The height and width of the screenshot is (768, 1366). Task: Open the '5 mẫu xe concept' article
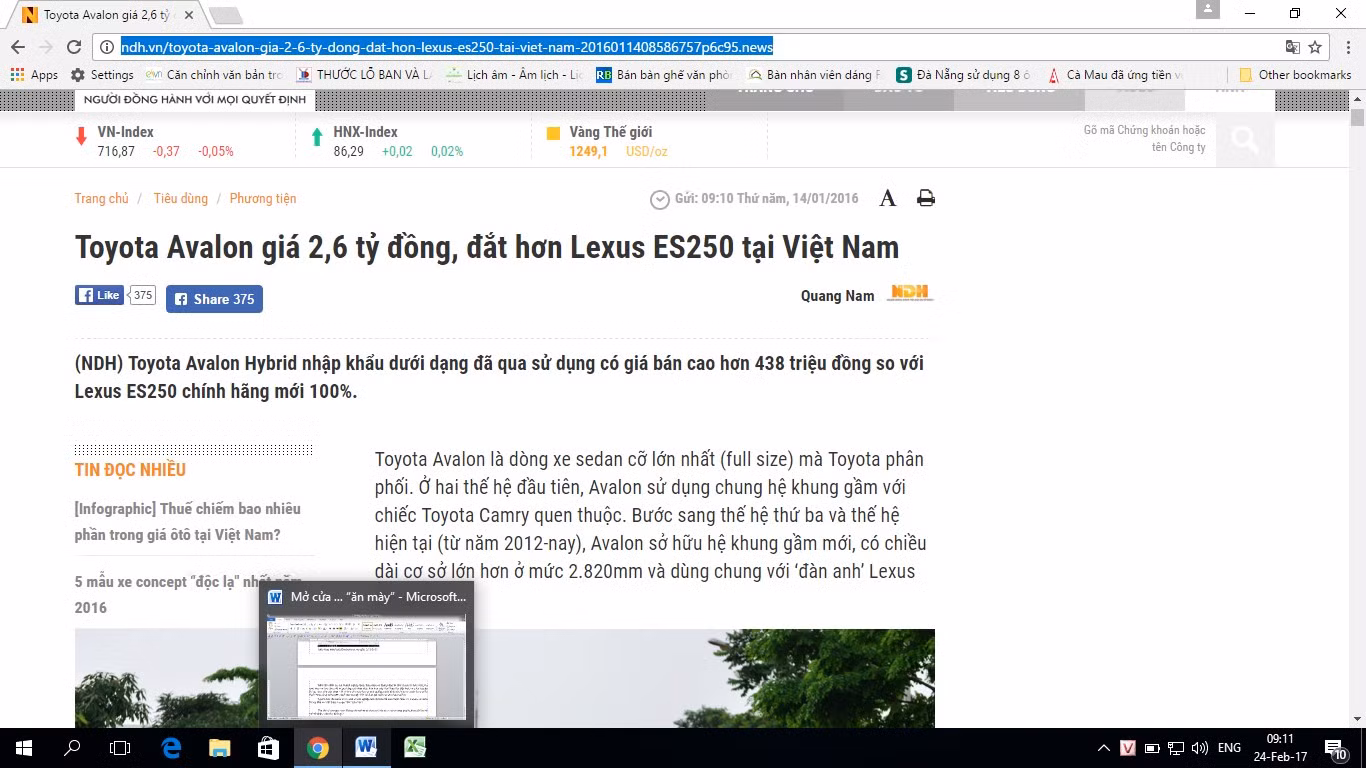[188, 594]
